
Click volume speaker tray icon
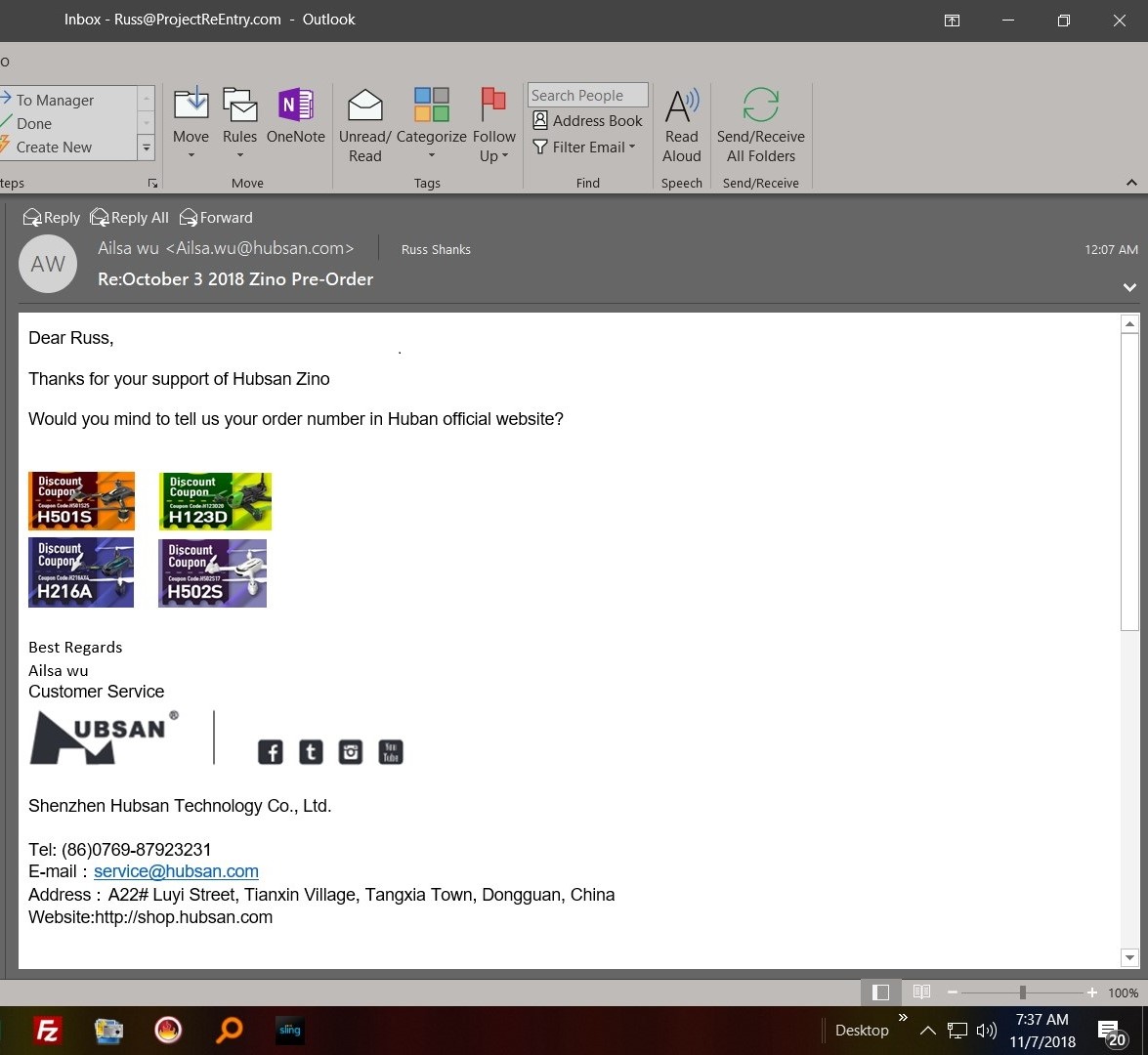[x=986, y=1031]
